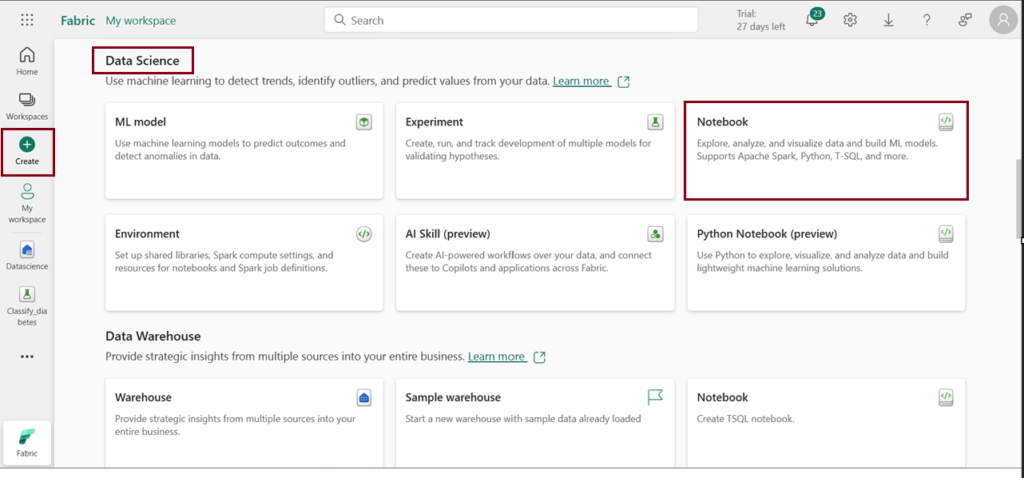Click Learn more link under Data Warehouse
This screenshot has height=478, width=1024.
pos(496,356)
